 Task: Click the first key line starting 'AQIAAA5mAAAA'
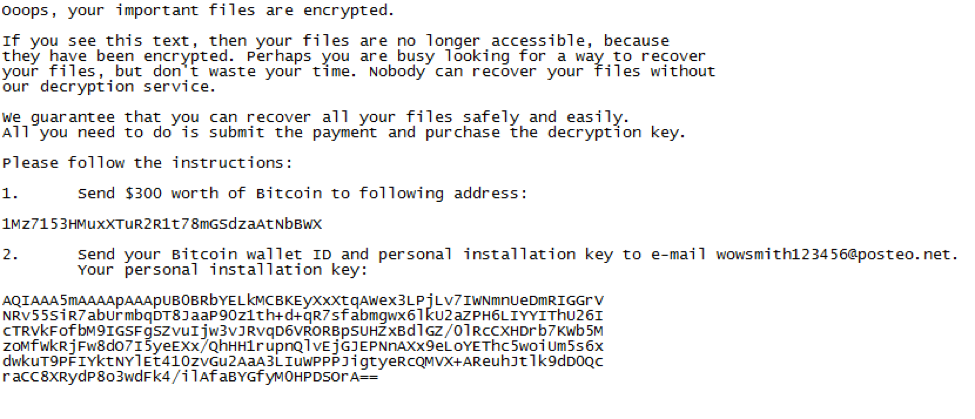pyautogui.click(x=303, y=301)
